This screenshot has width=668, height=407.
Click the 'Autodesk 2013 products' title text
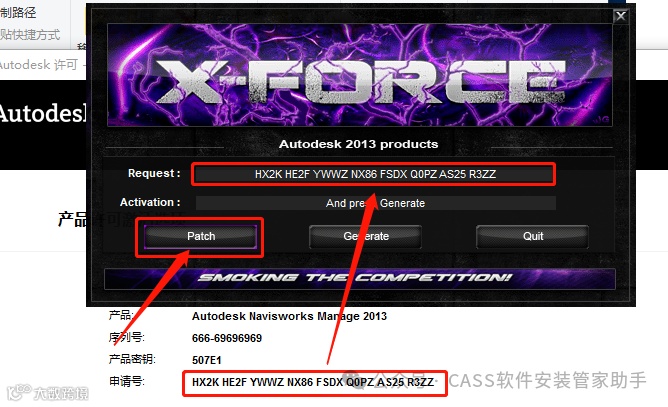coord(359,144)
